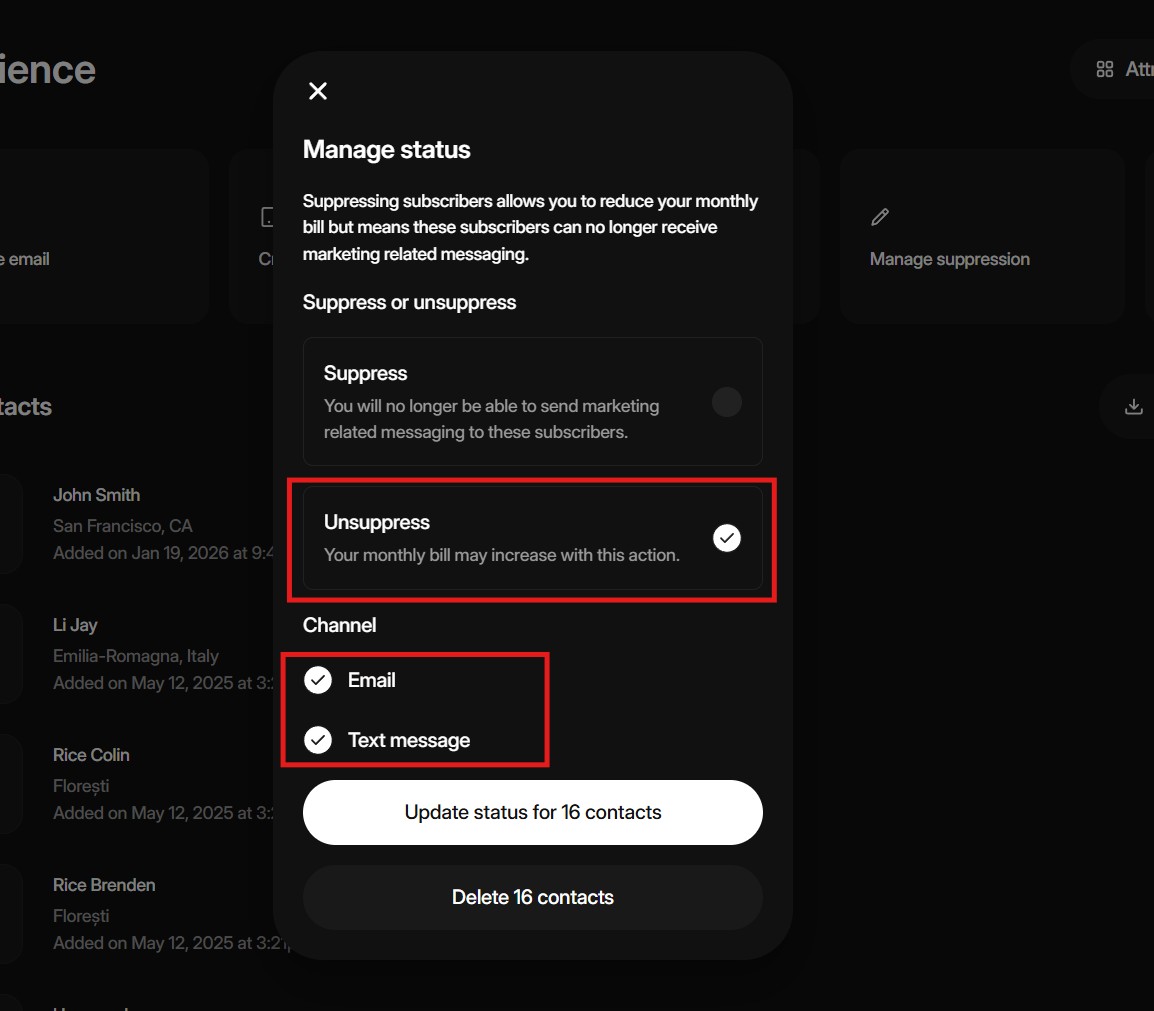Select the Suppress radio option
Viewport: 1154px width, 1011px height.
(726, 402)
